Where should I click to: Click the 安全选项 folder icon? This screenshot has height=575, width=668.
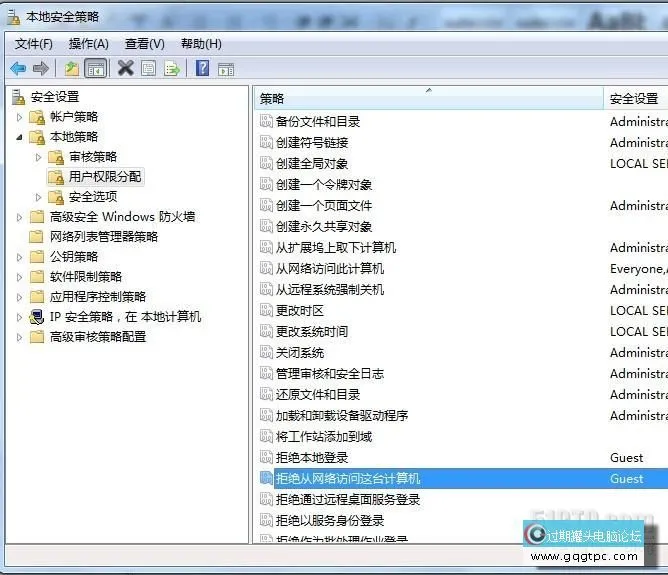pos(56,197)
